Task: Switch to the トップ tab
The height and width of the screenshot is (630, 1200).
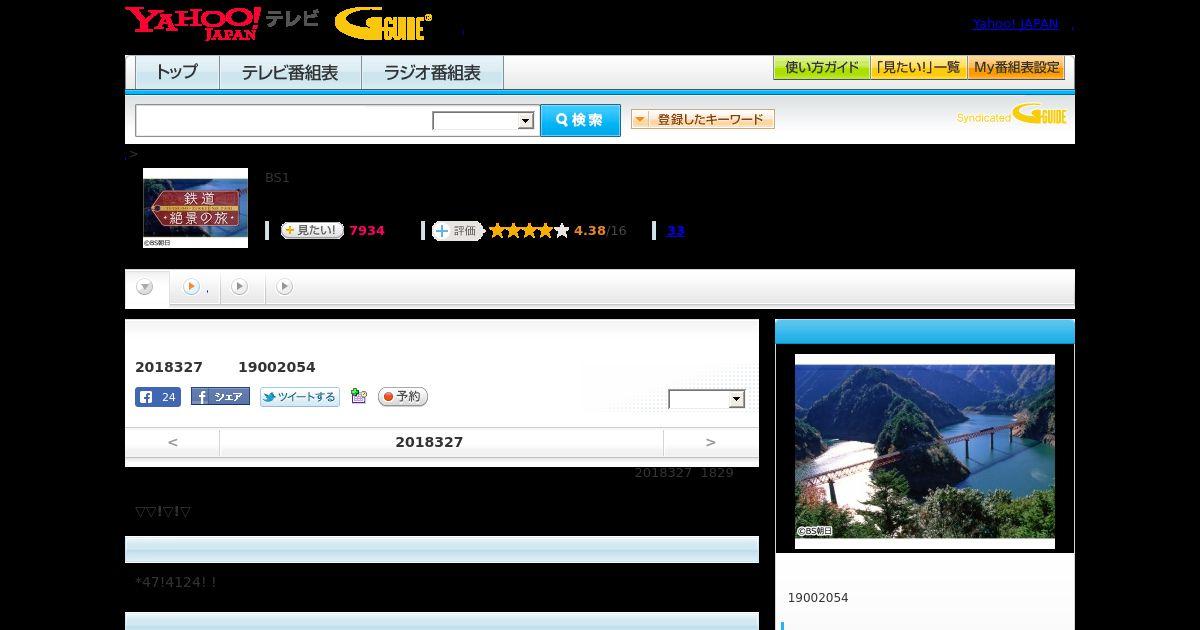Action: click(x=177, y=72)
